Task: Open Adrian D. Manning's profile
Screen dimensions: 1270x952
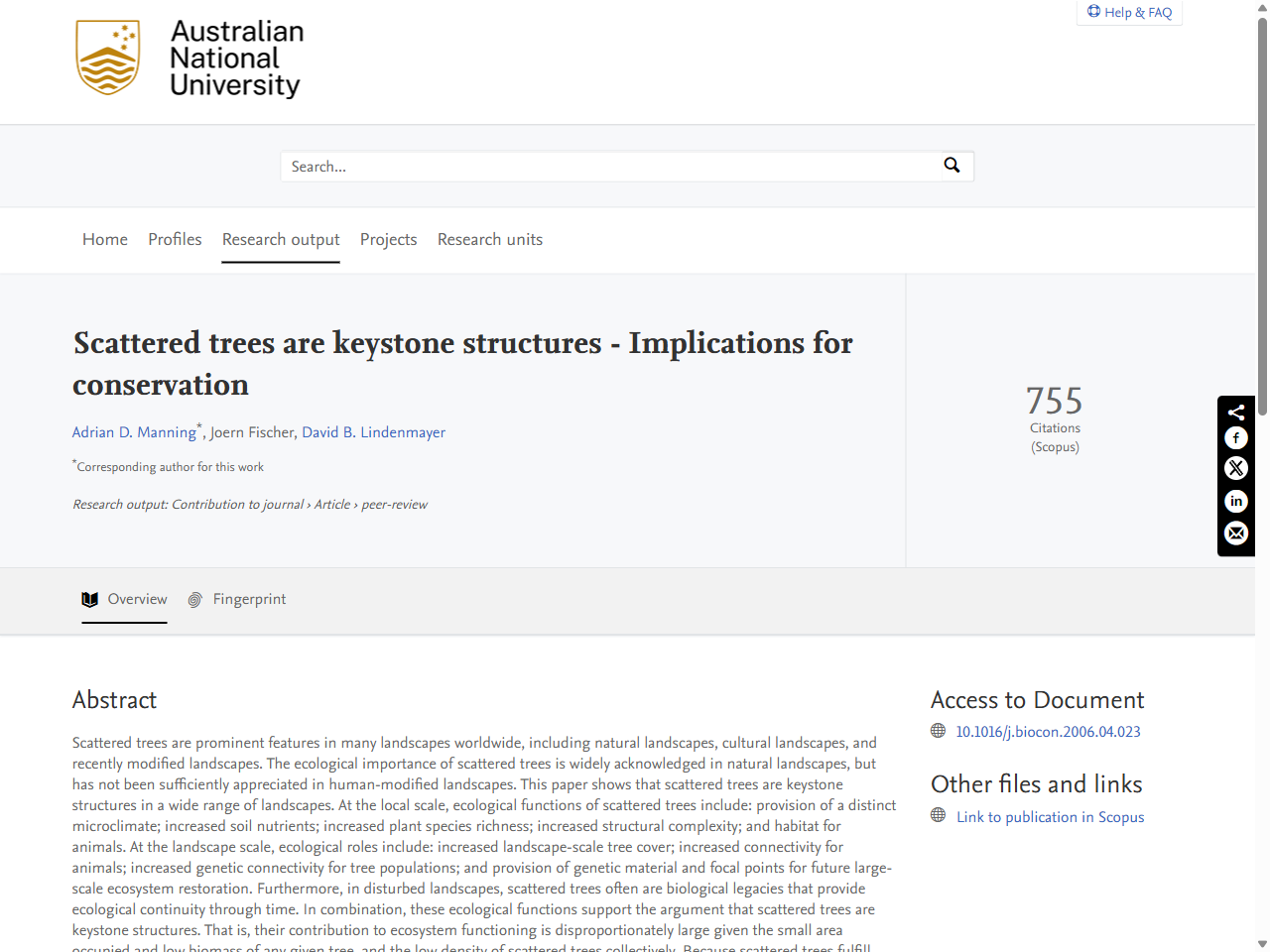Action: (134, 431)
